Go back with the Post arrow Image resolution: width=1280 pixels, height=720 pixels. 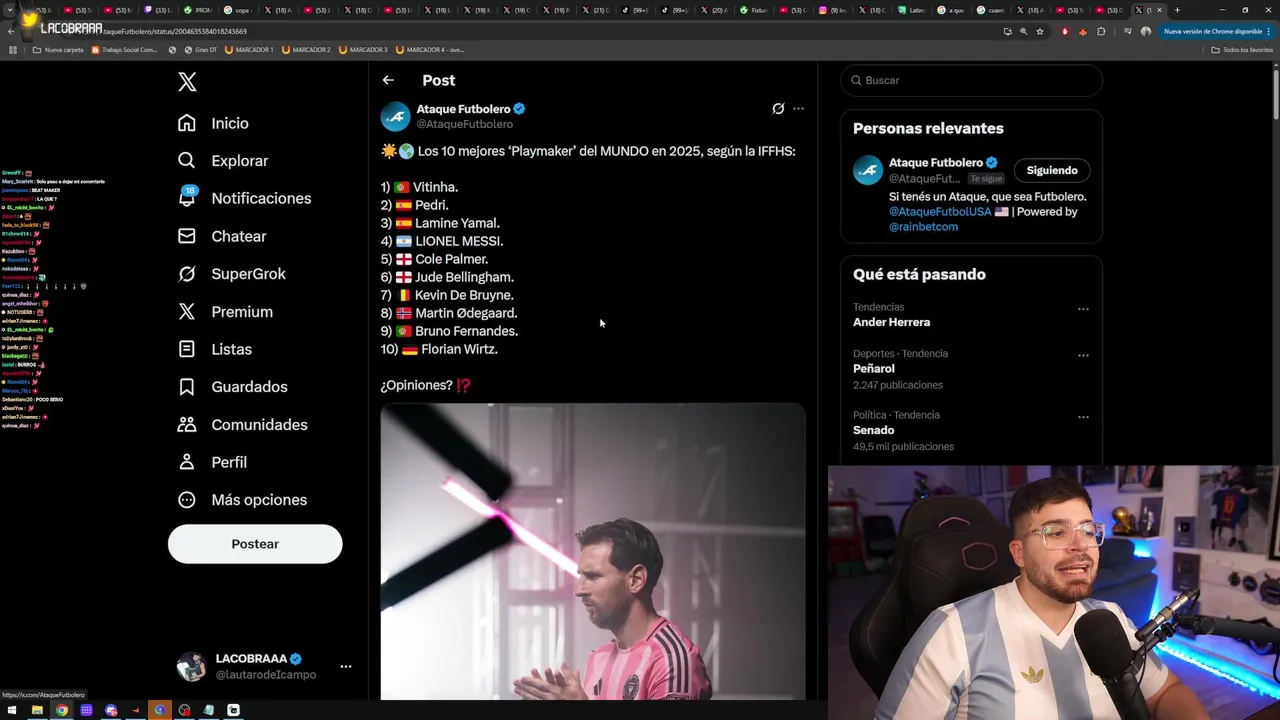(x=388, y=80)
